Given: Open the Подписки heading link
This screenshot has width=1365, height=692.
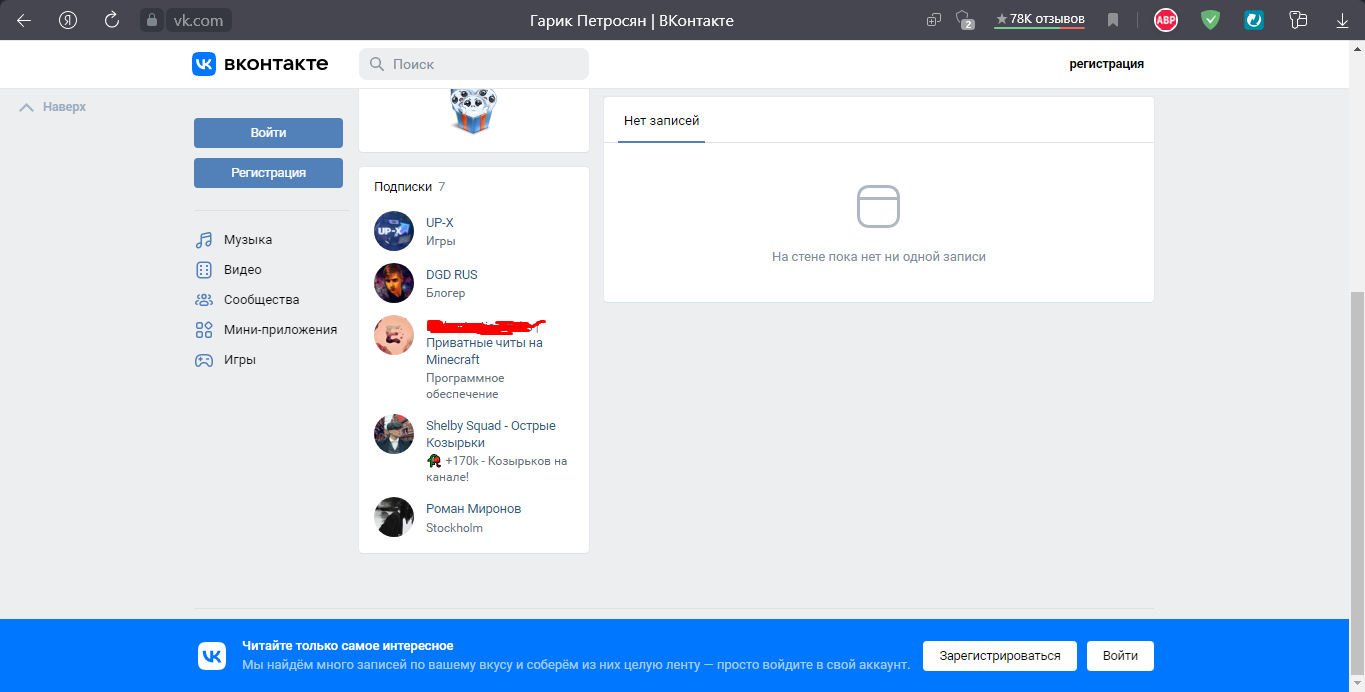Looking at the screenshot, I should (403, 187).
